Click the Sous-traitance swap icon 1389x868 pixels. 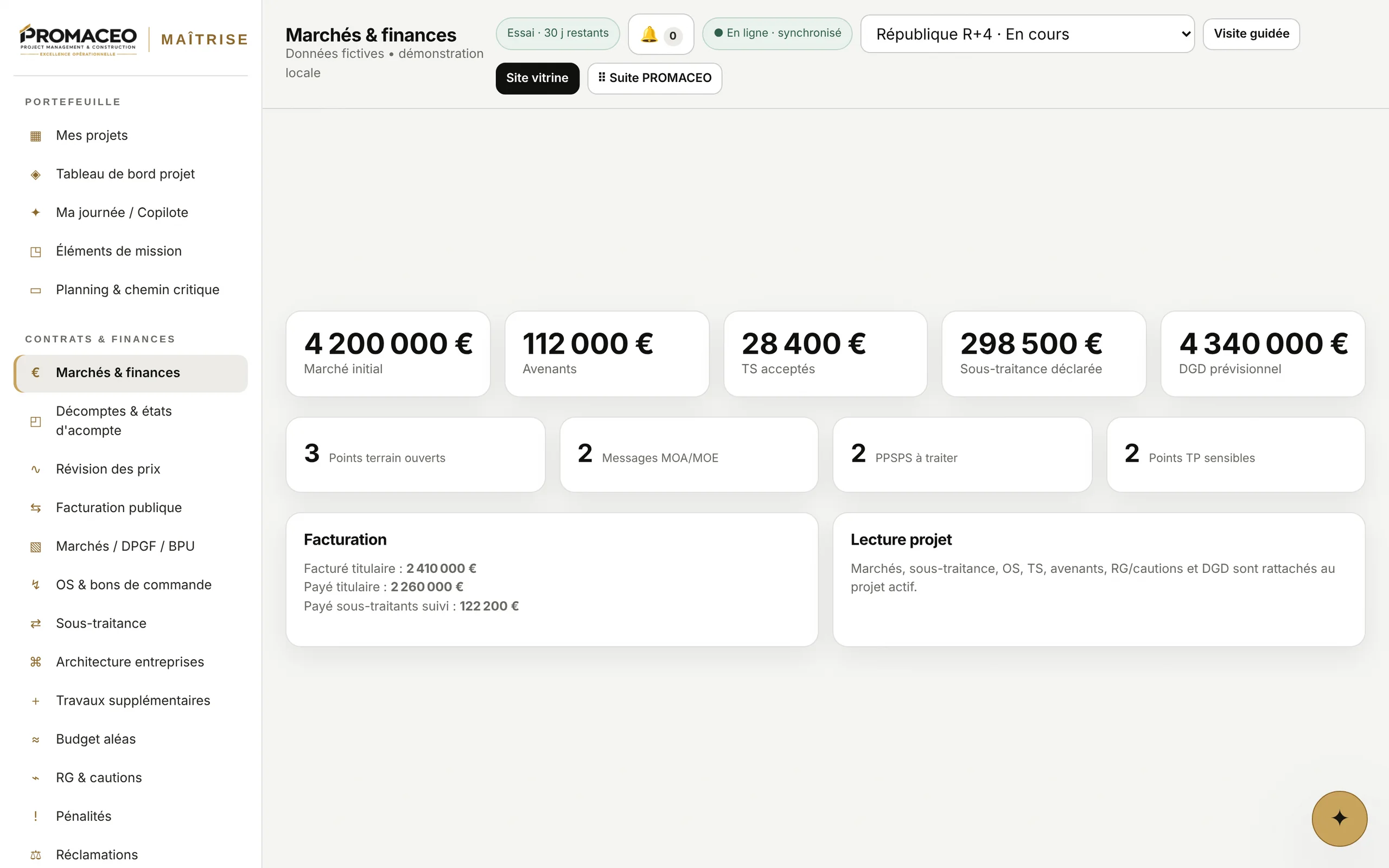[36, 623]
